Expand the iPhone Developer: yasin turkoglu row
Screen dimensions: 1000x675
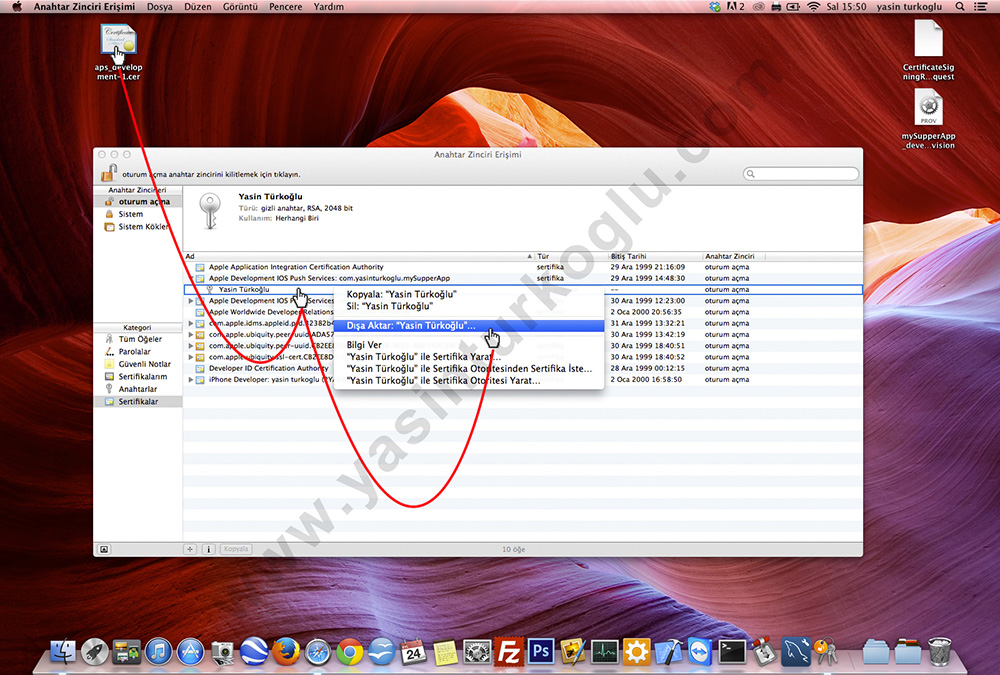tap(190, 380)
